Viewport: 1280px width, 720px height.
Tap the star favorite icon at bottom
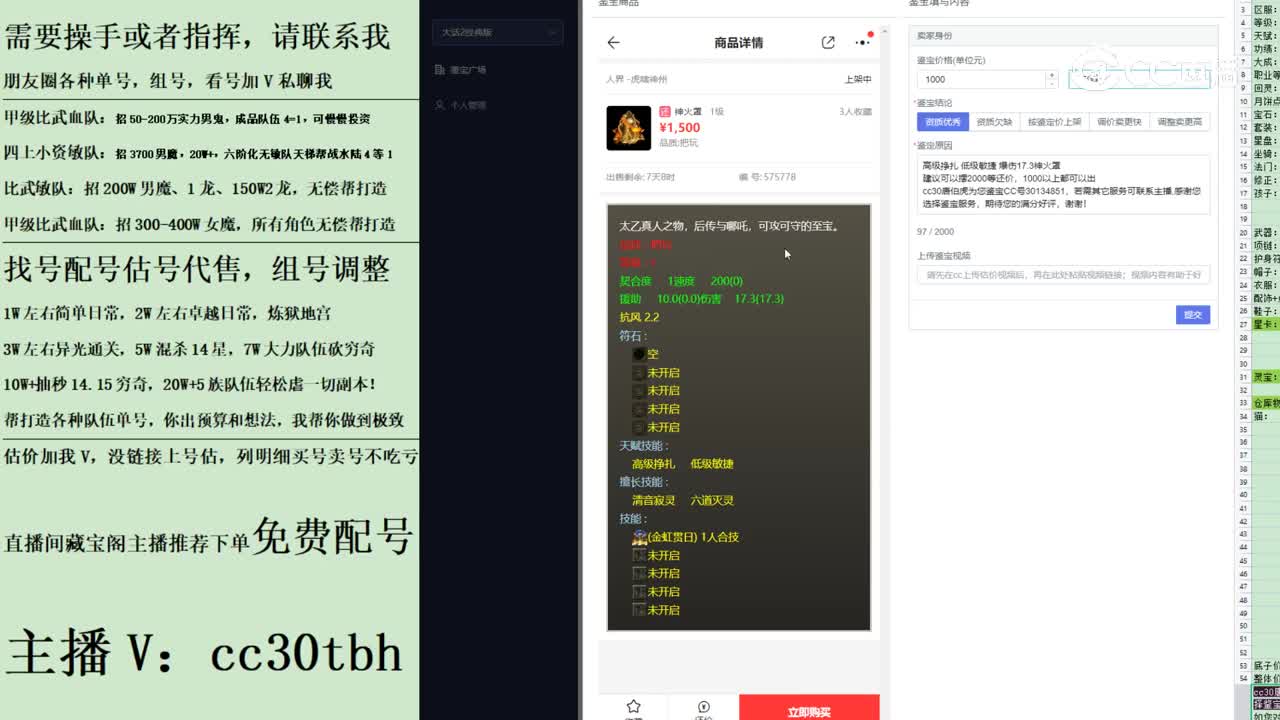pos(633,707)
